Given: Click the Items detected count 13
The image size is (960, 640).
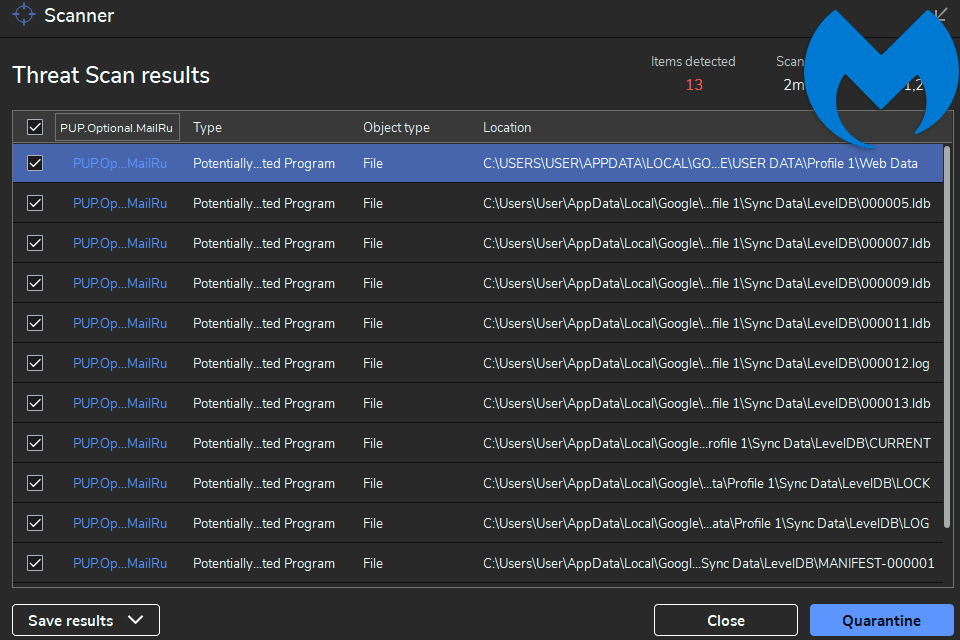Looking at the screenshot, I should (694, 85).
